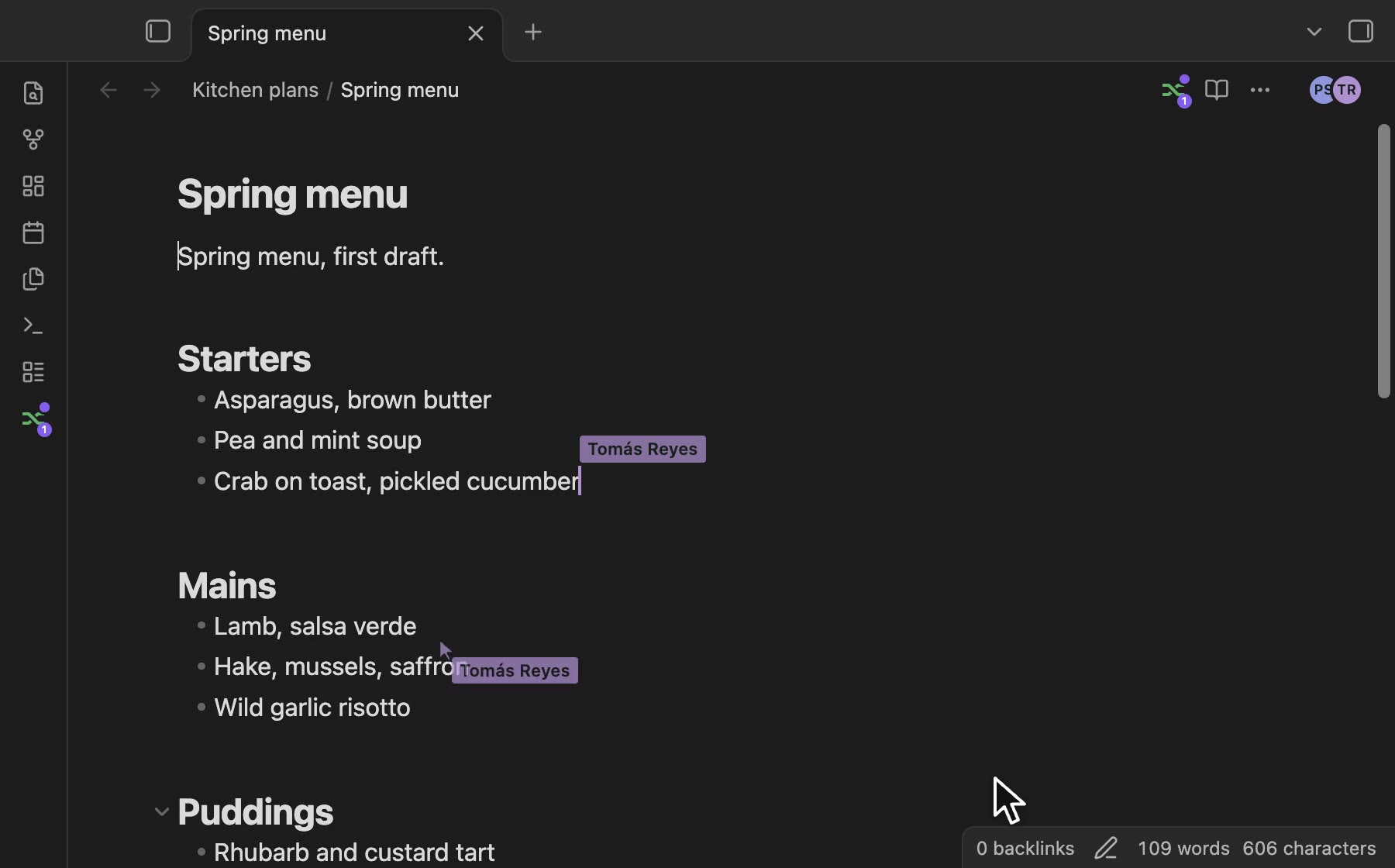This screenshot has width=1395, height=868.
Task: Open the quick file search ribbon icon
Action: [x=33, y=93]
